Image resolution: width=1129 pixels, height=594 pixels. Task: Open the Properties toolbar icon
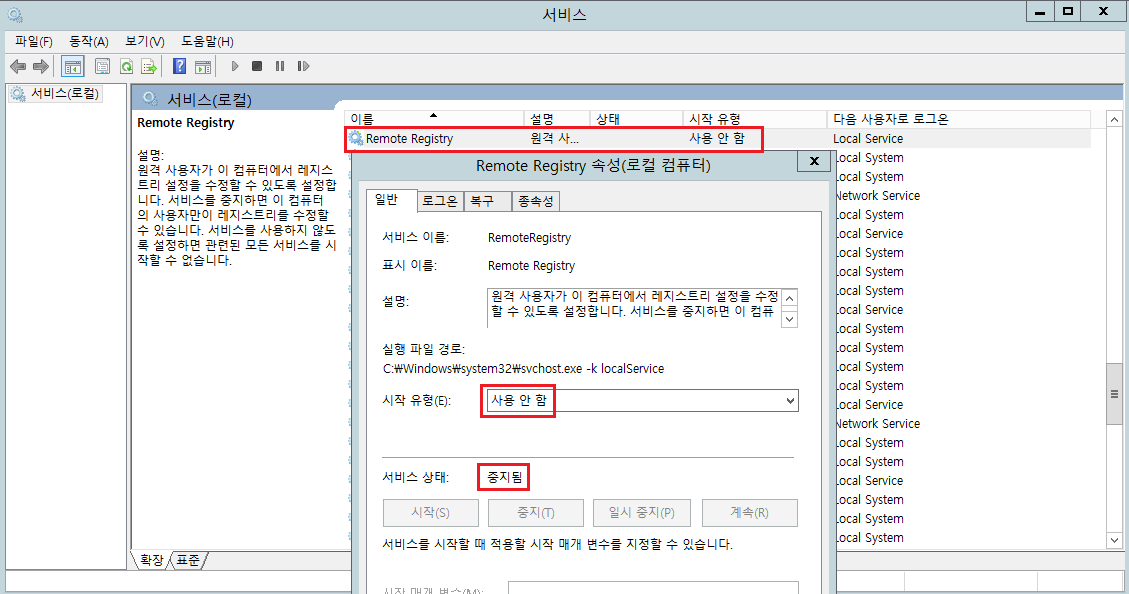pos(102,67)
